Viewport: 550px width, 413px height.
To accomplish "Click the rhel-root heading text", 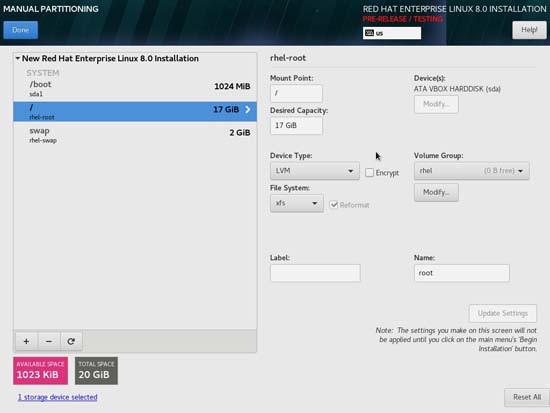I will tap(288, 58).
